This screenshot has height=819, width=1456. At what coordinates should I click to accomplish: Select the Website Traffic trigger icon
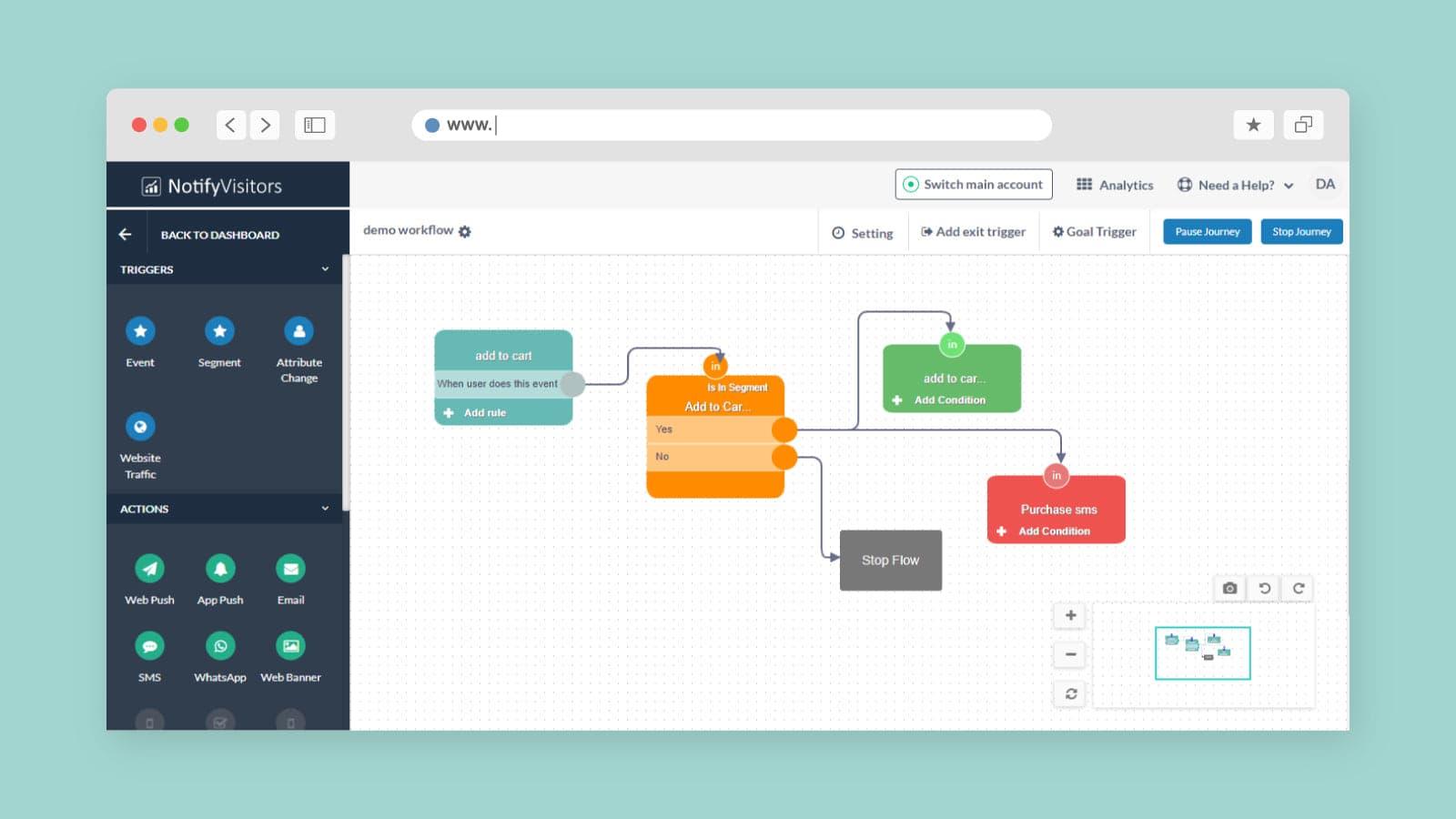click(139, 426)
